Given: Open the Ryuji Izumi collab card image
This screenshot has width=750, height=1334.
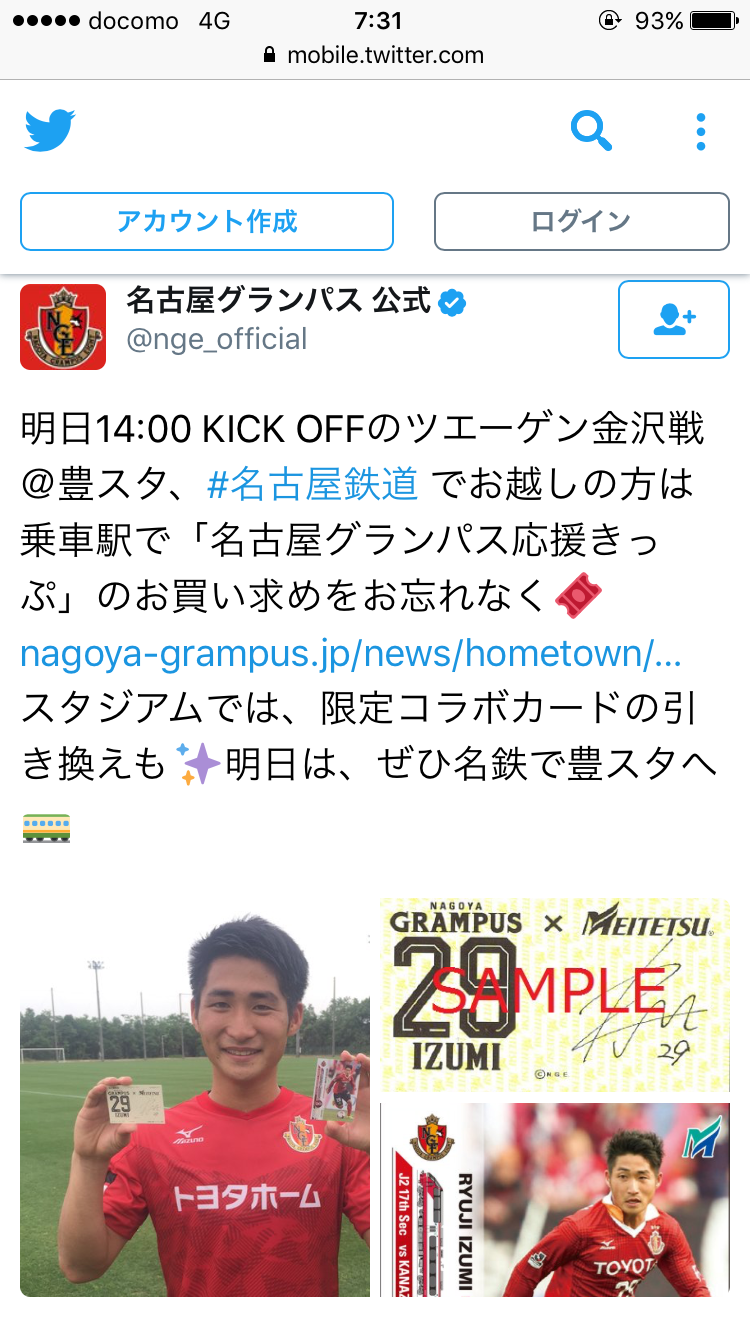Looking at the screenshot, I should (x=555, y=1200).
